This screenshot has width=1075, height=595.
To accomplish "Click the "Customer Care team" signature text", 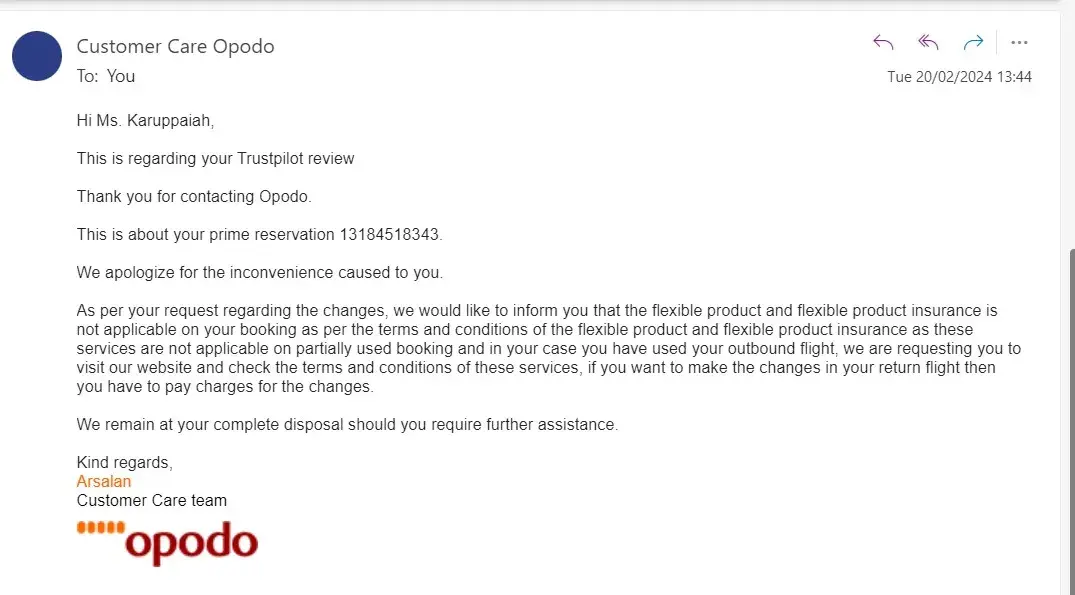I will point(151,500).
